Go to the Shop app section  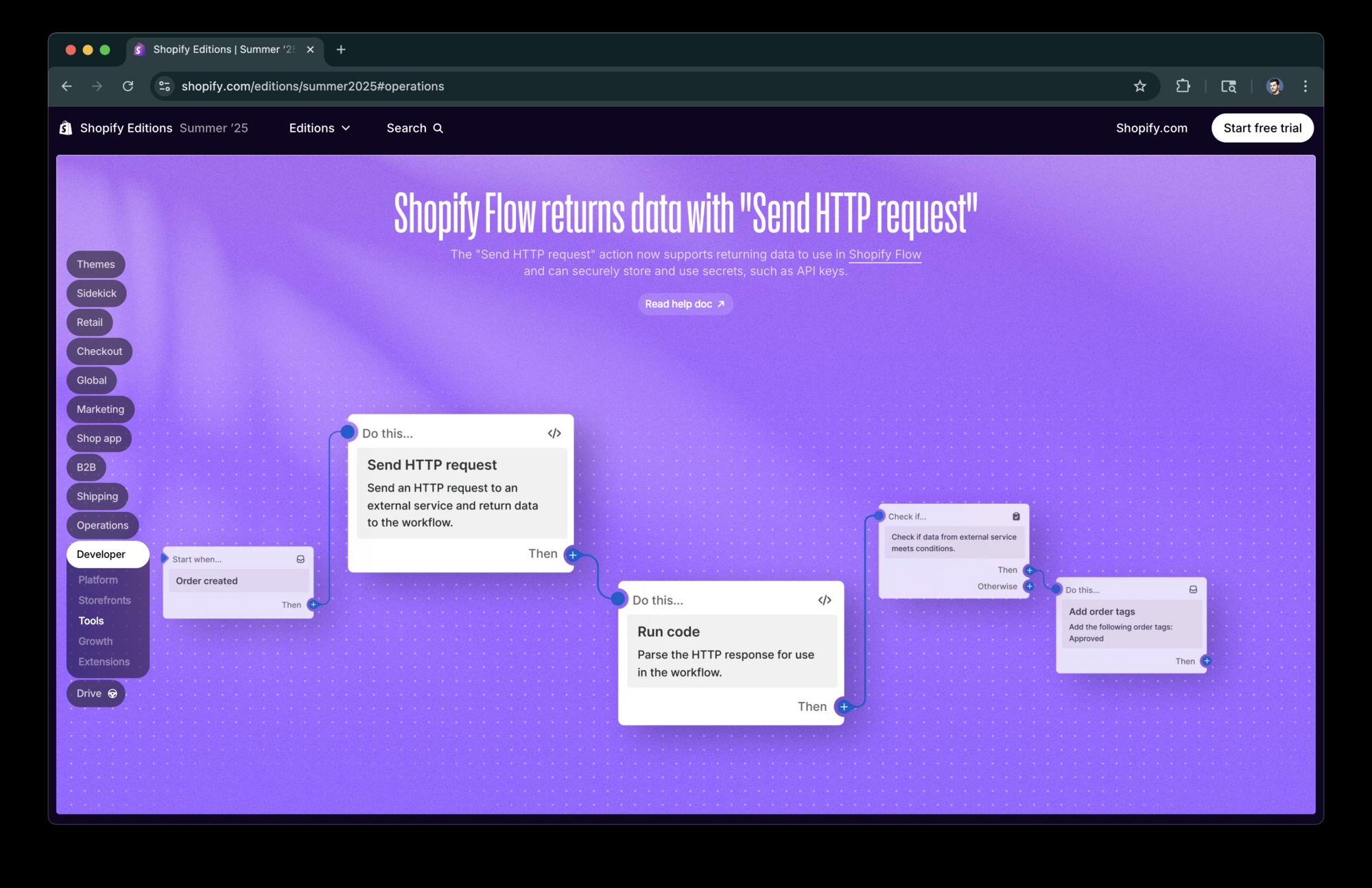point(99,439)
